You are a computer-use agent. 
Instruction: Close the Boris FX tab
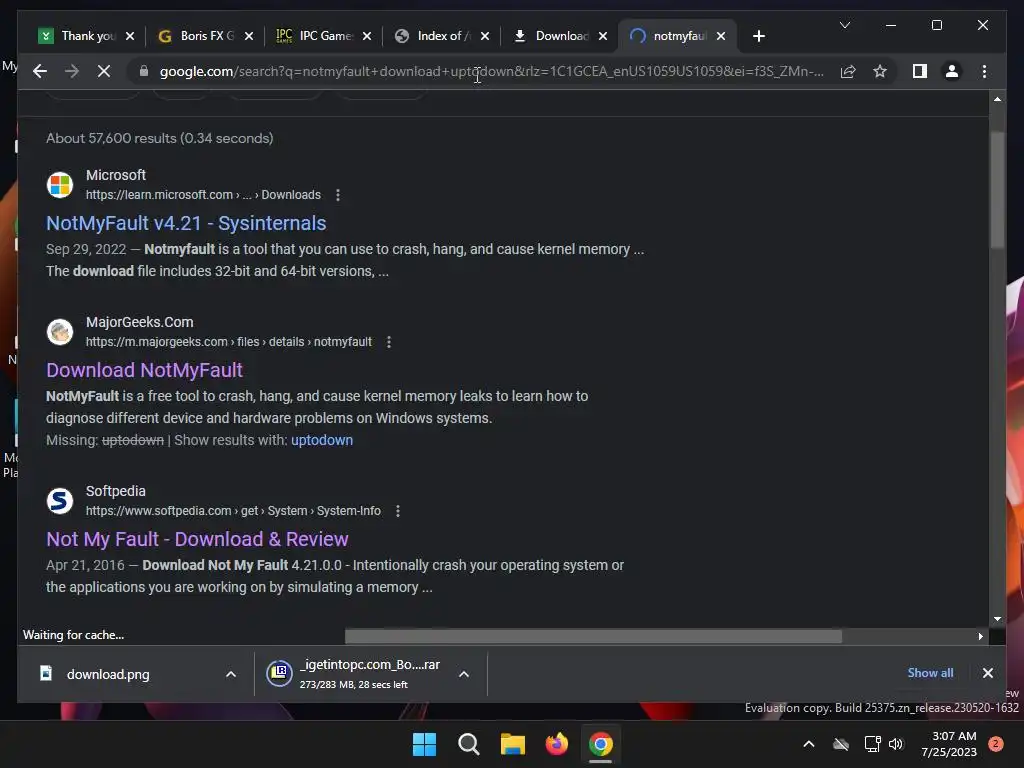click(248, 36)
